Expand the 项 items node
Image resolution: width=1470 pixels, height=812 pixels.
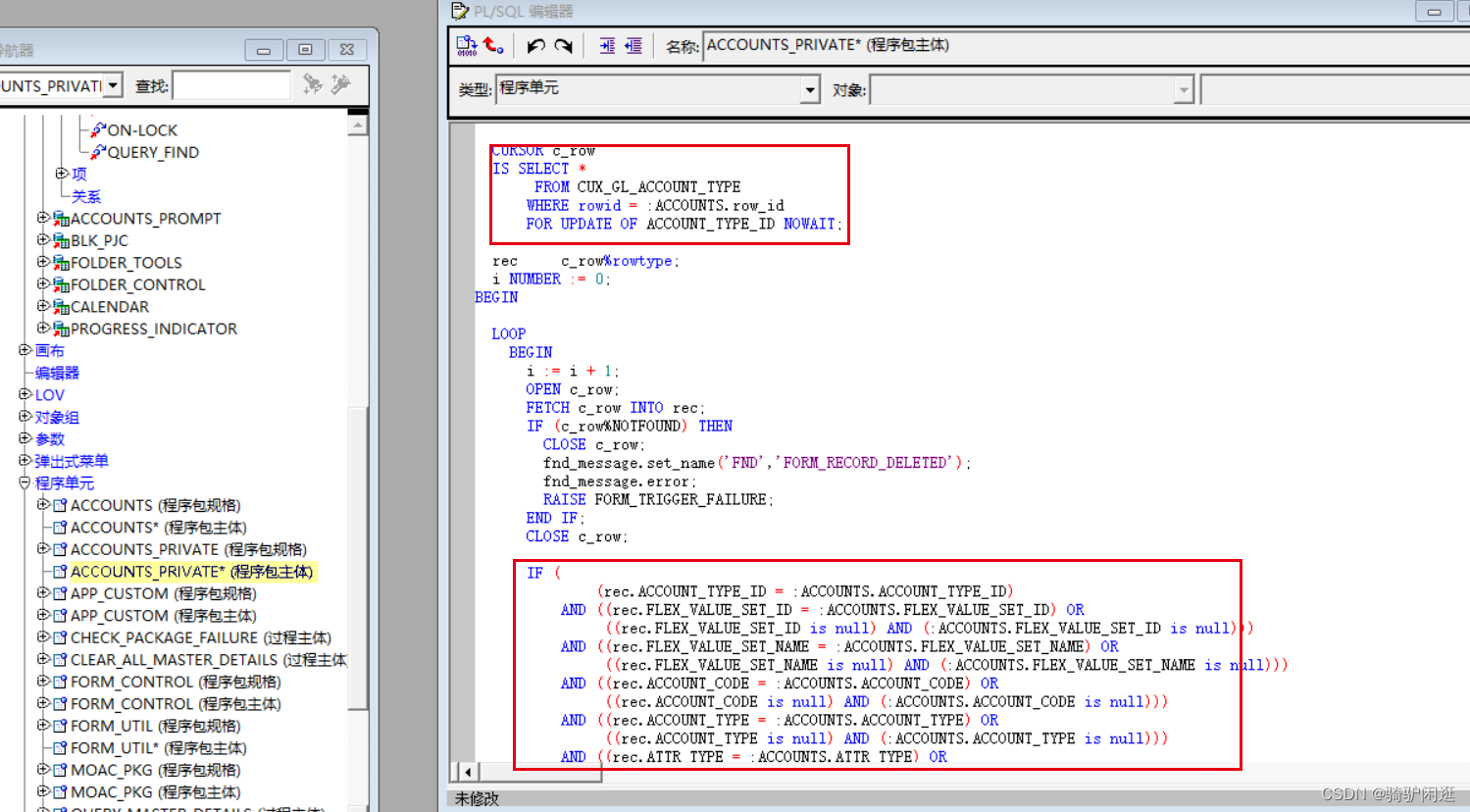[61, 174]
